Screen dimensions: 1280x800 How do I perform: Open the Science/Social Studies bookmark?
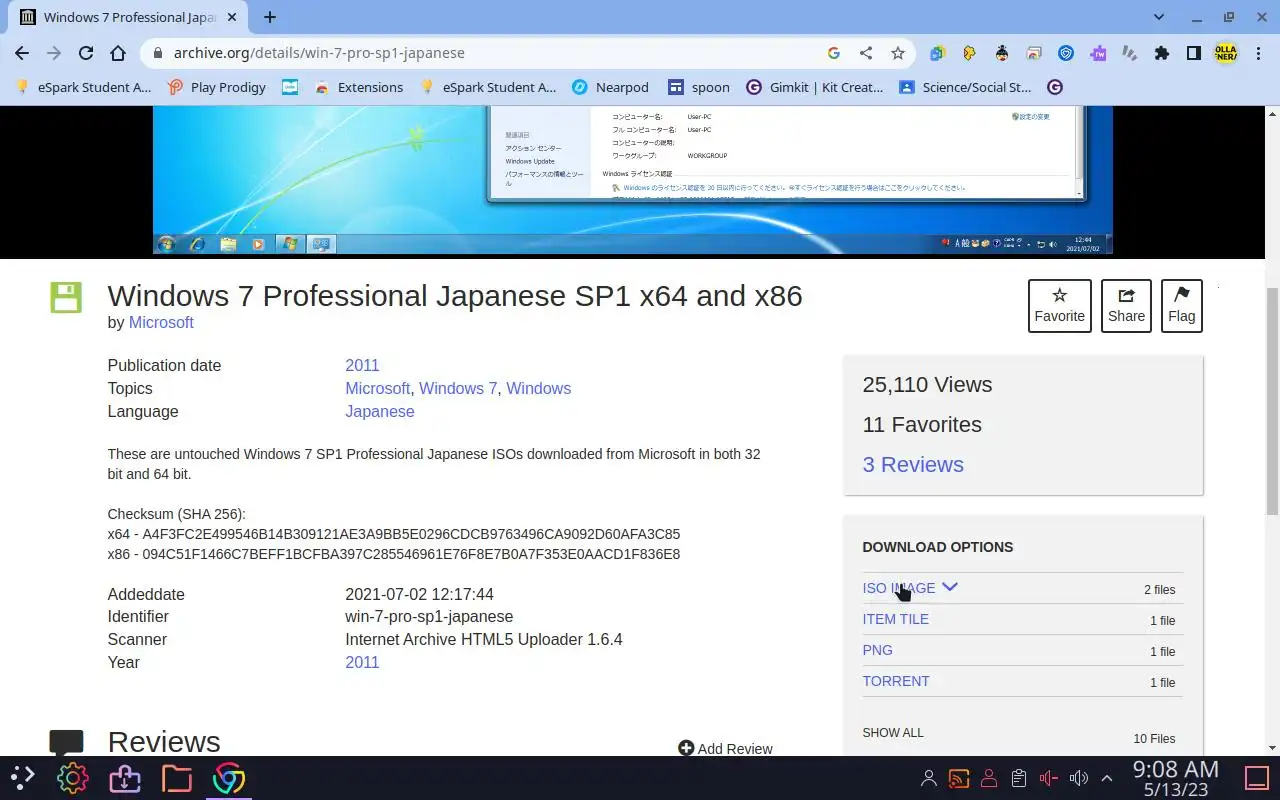click(x=965, y=87)
